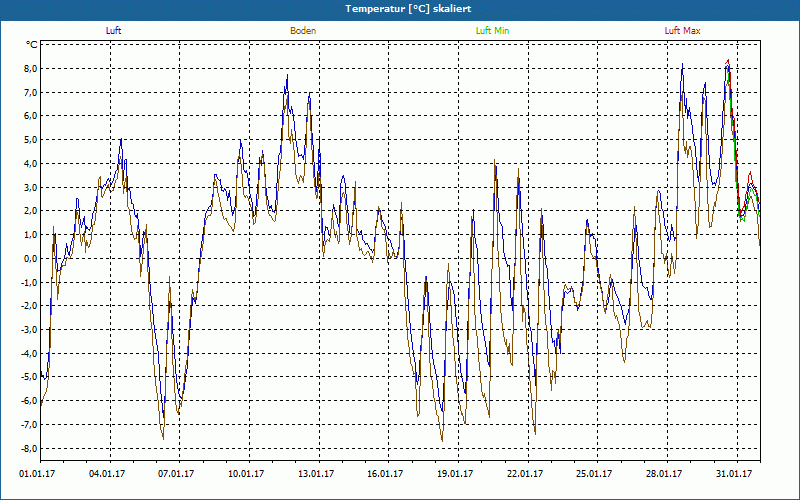The height and width of the screenshot is (500, 800).
Task: Click the Luft Max legend label
Action: tap(682, 31)
